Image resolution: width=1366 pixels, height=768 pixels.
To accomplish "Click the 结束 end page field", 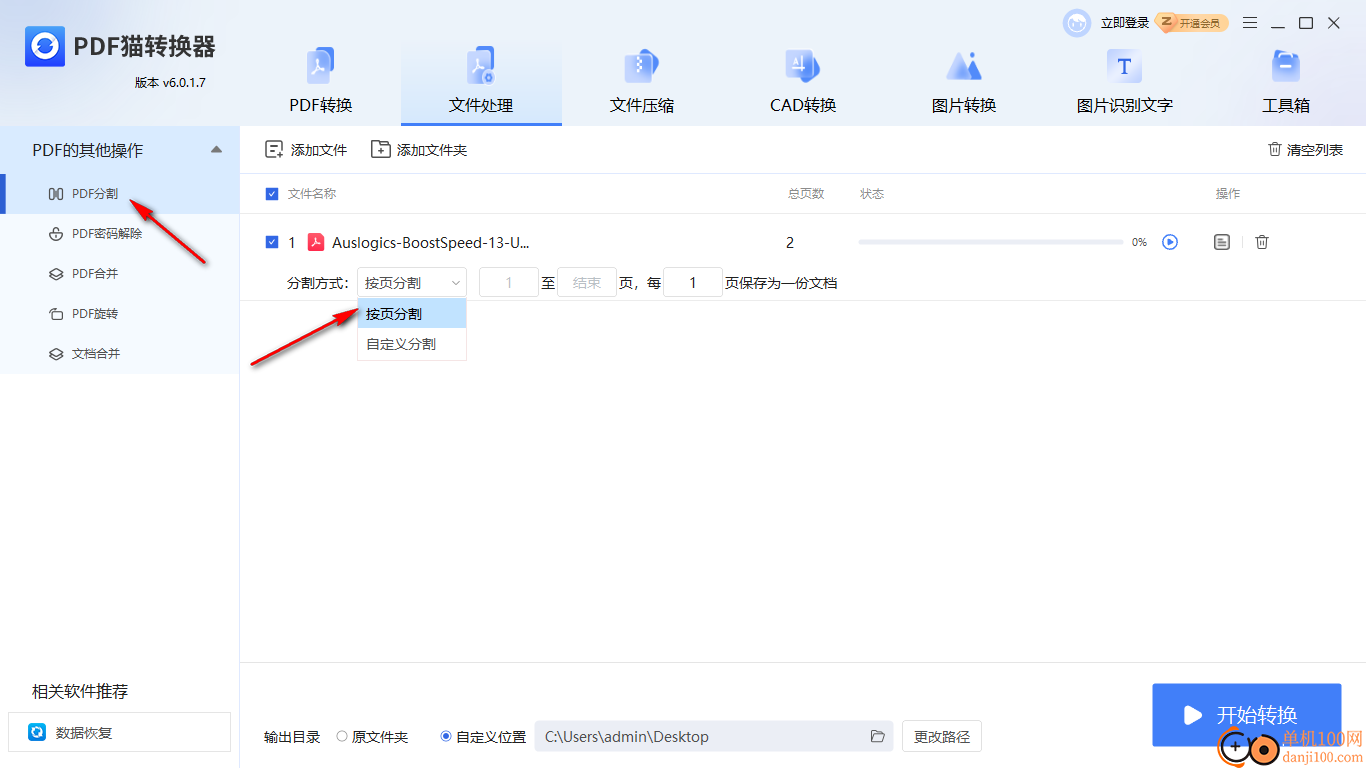I will pos(587,283).
